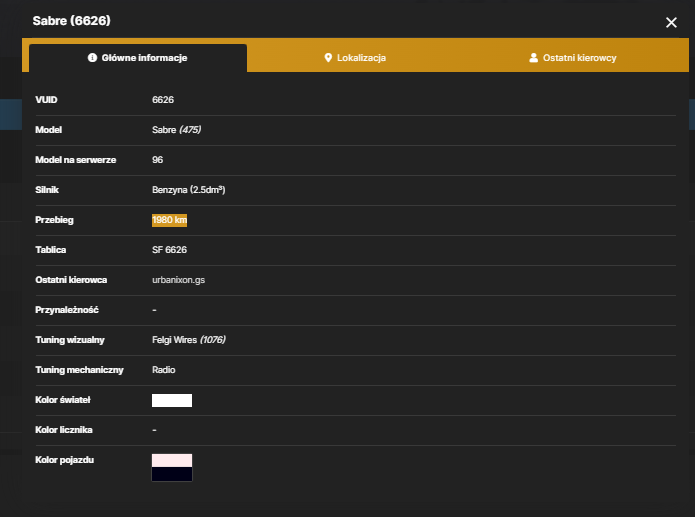Click the pink Kolor pojazdu swatch

point(172,460)
